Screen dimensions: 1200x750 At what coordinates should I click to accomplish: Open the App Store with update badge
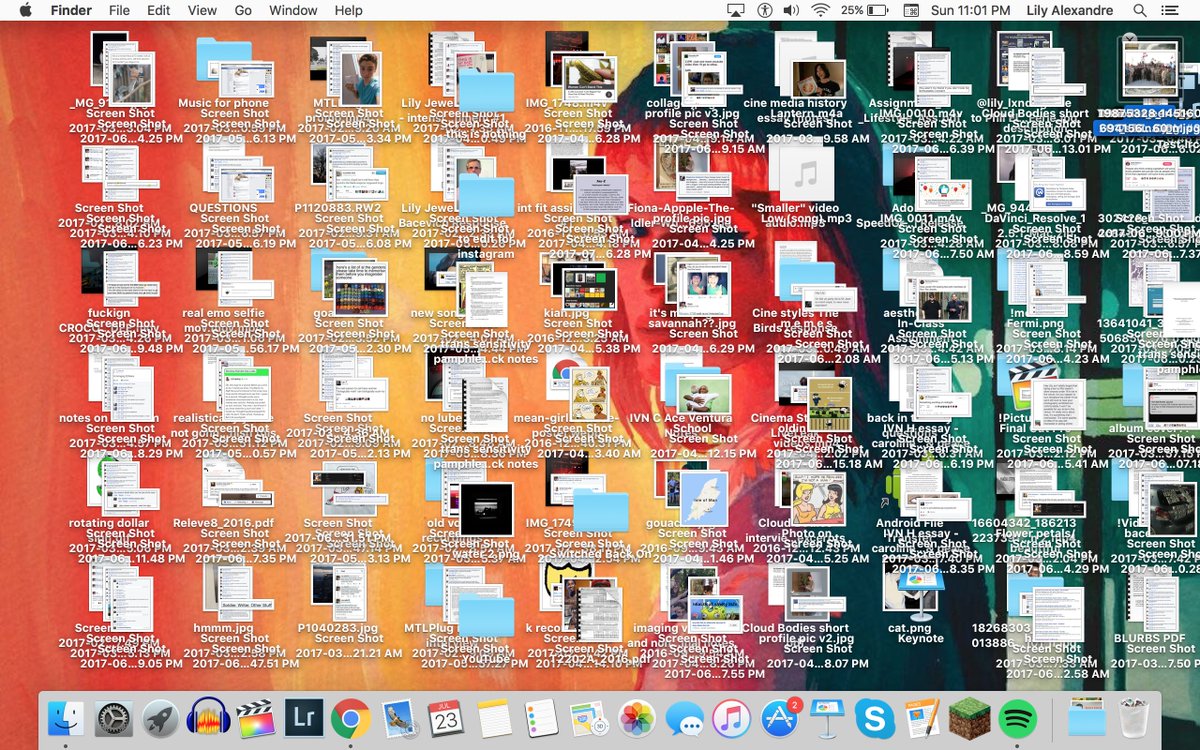click(x=779, y=718)
